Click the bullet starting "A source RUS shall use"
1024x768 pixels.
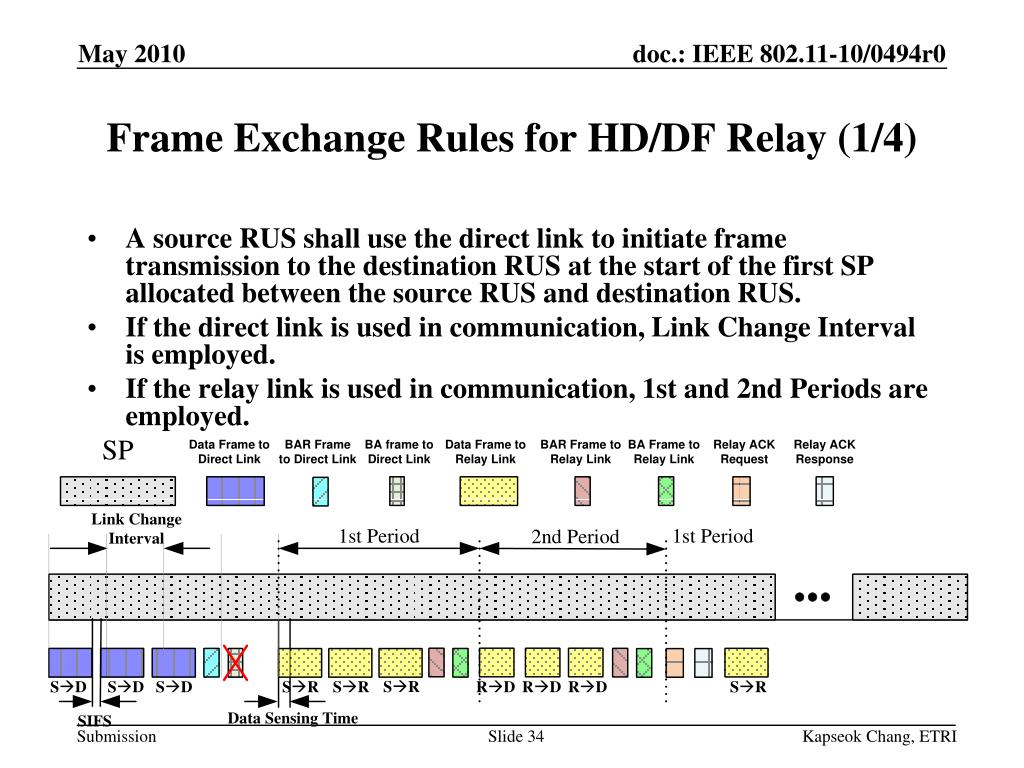coord(500,266)
